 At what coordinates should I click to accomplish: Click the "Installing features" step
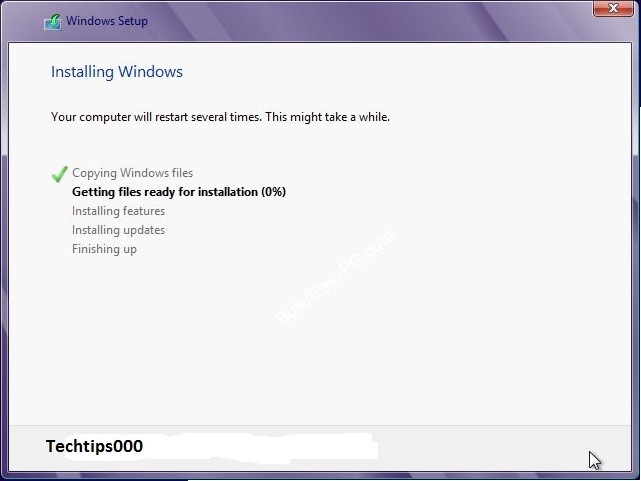(119, 211)
